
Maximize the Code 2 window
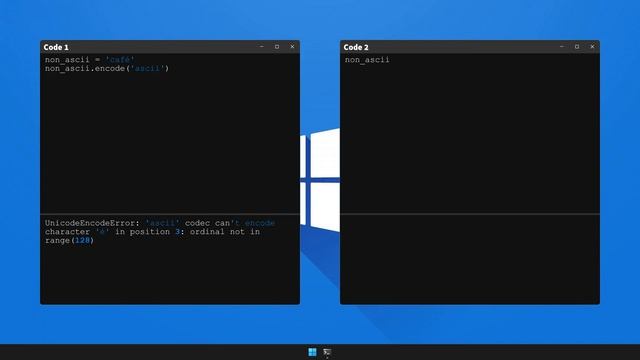577,47
